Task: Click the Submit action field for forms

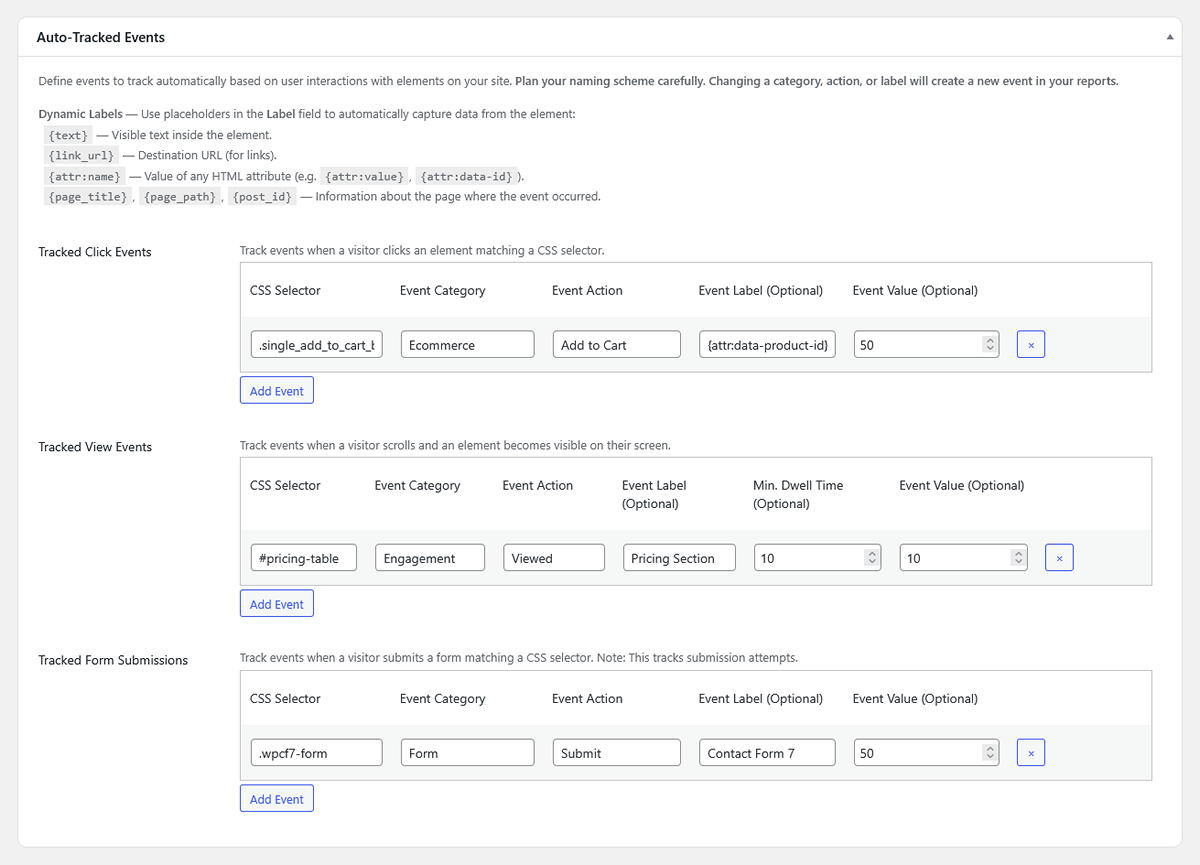Action: (x=616, y=752)
